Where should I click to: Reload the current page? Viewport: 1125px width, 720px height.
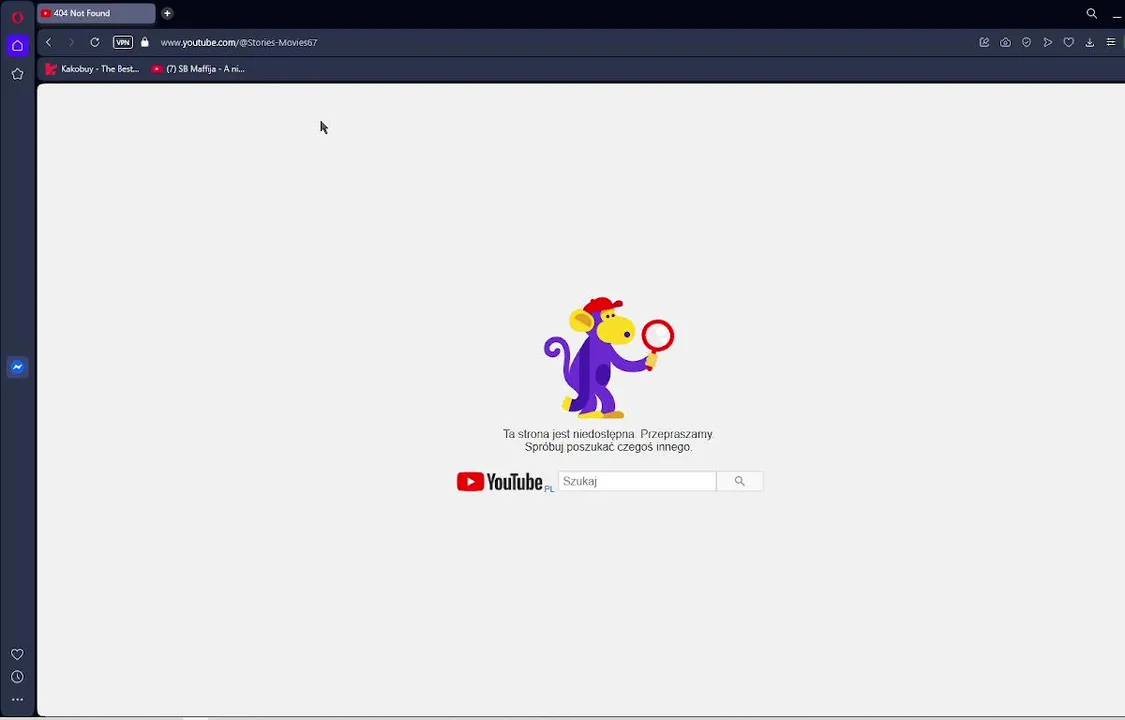(x=95, y=42)
